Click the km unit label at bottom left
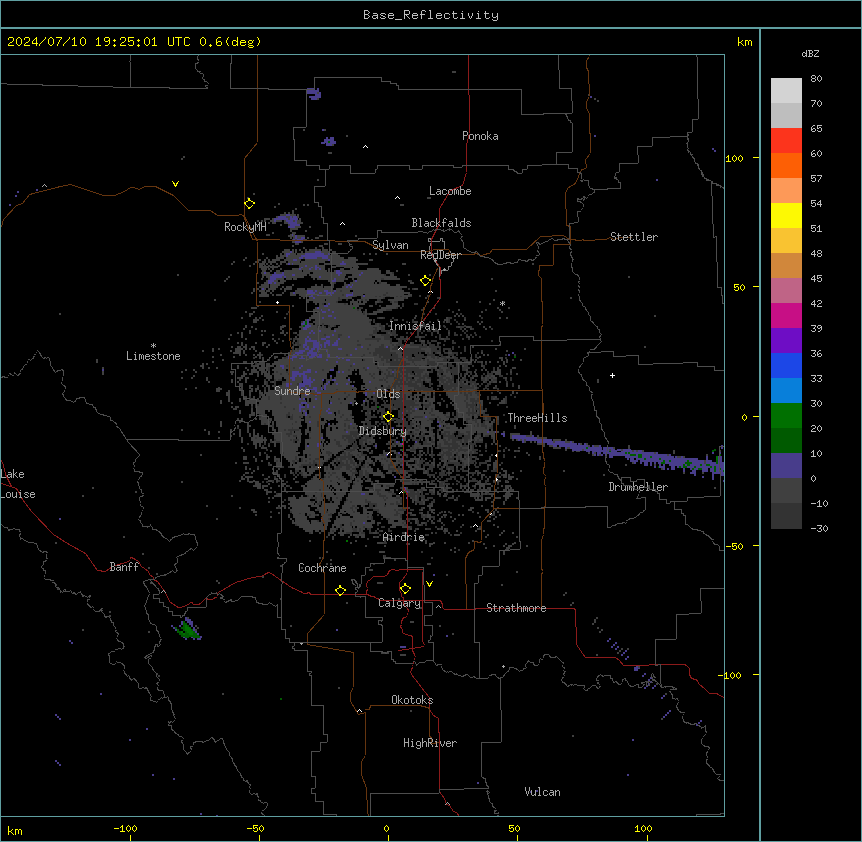 coord(15,831)
